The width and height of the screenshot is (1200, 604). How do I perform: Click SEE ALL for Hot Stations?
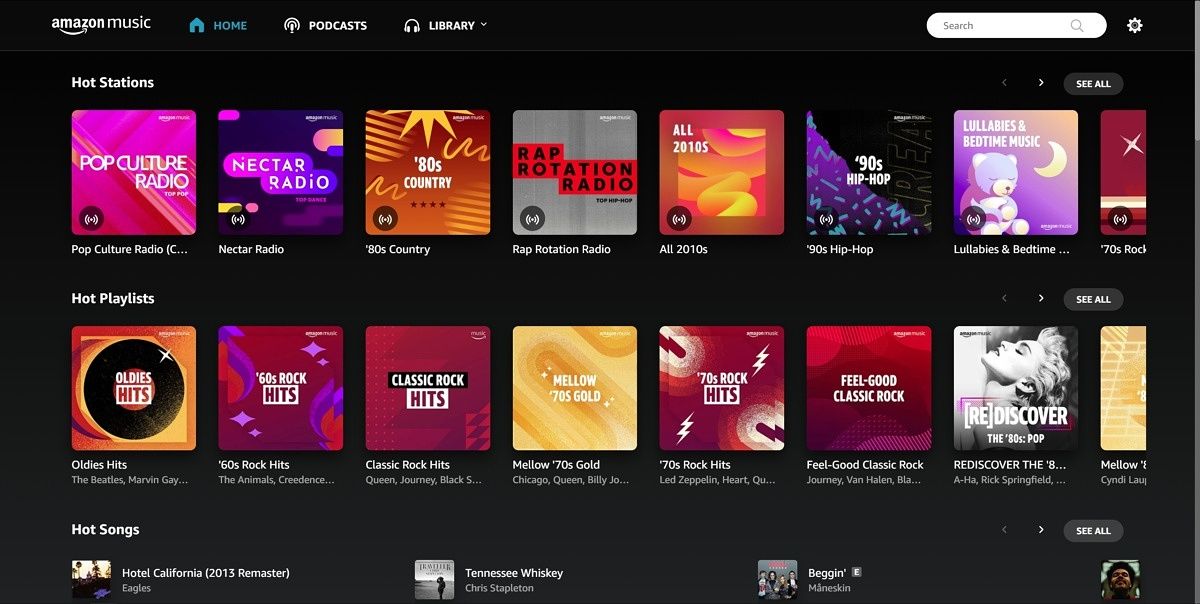pos(1093,84)
